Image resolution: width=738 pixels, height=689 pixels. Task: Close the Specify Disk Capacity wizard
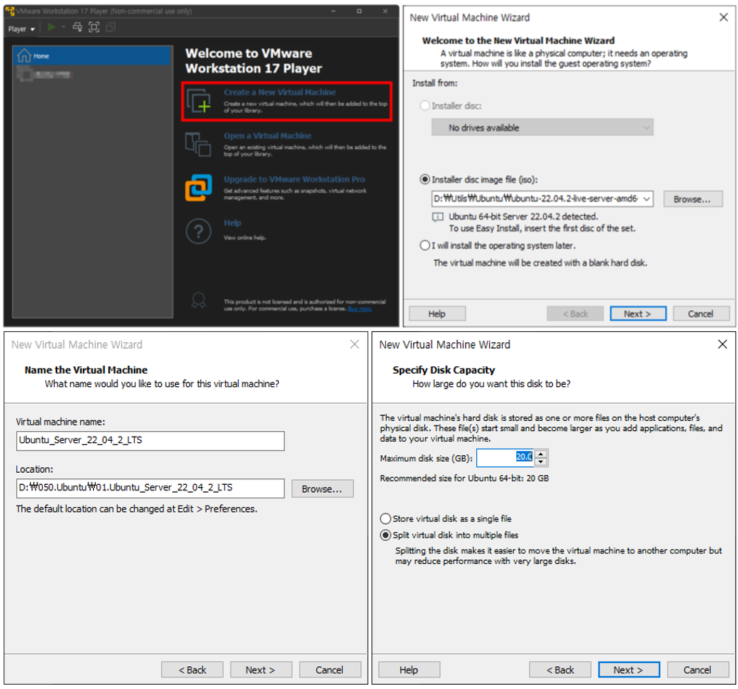click(722, 344)
